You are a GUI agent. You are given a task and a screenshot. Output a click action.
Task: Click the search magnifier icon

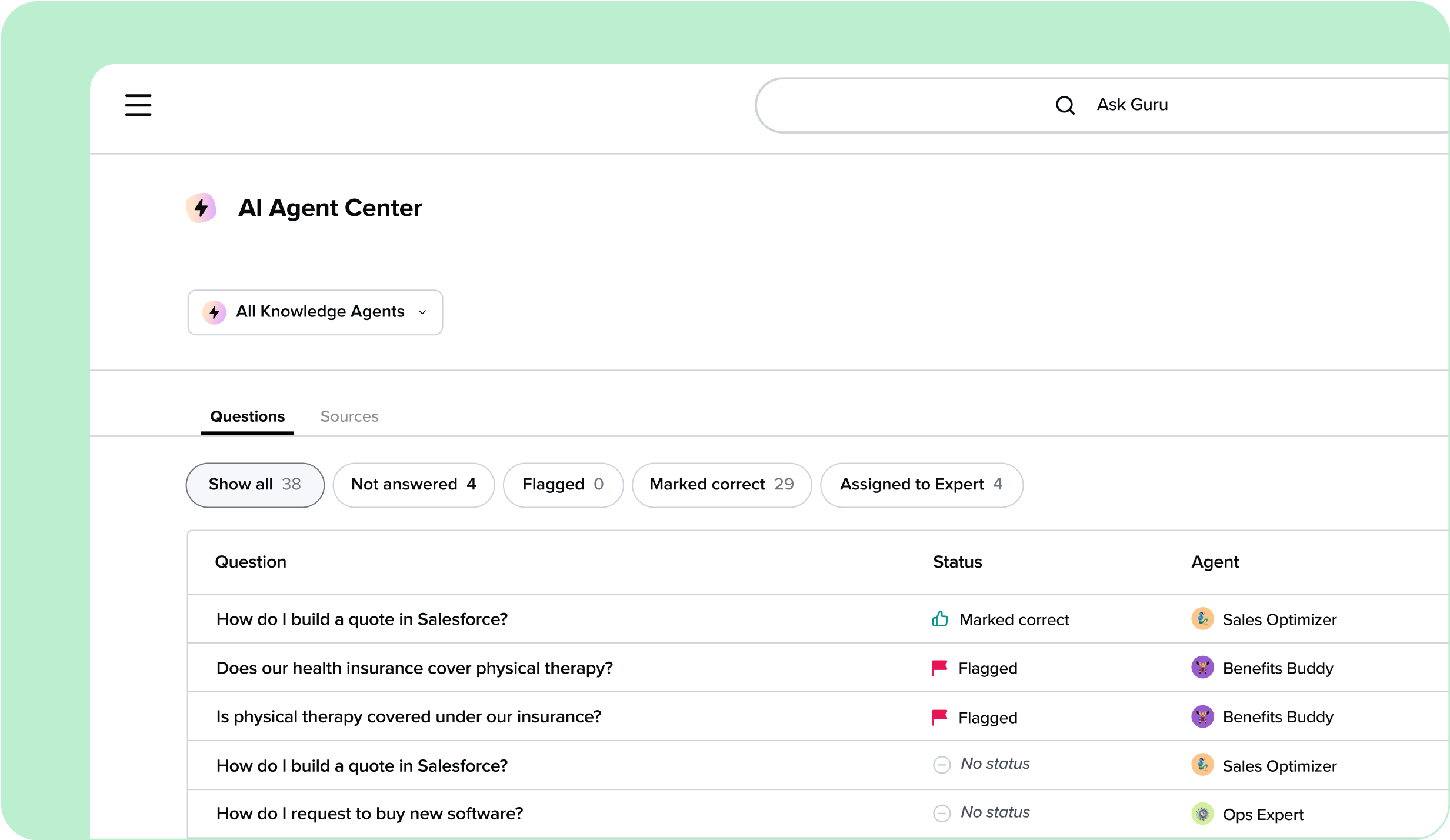click(1065, 105)
